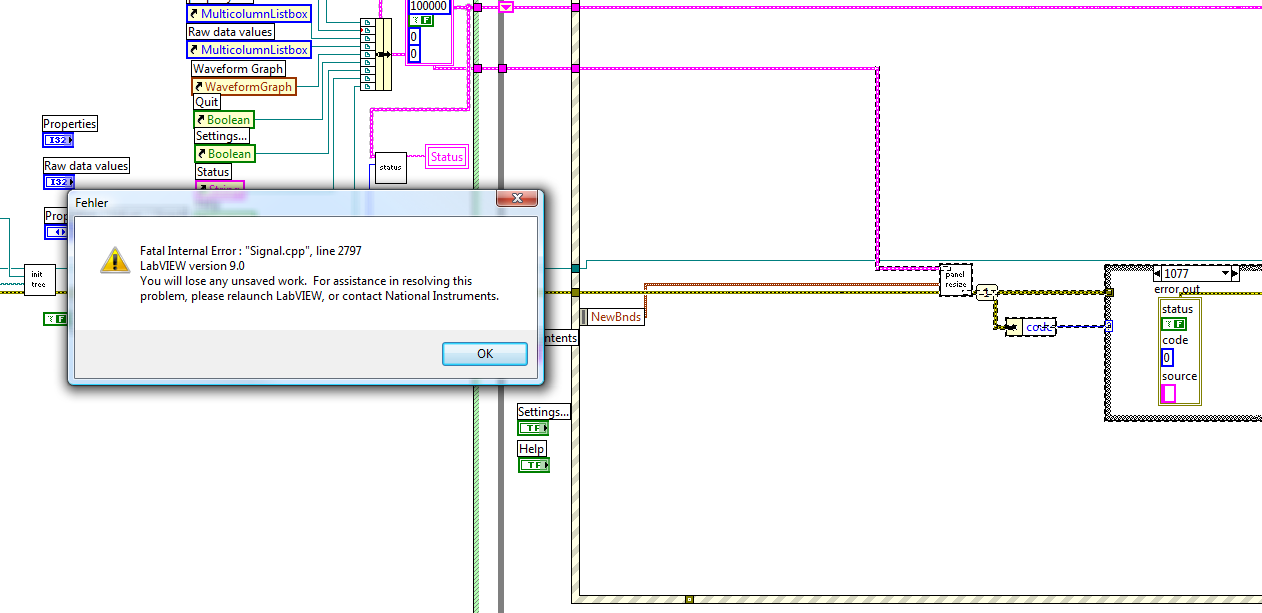Click Settings... label above the Boolean reference
The width and height of the screenshot is (1262, 613).
tap(222, 136)
